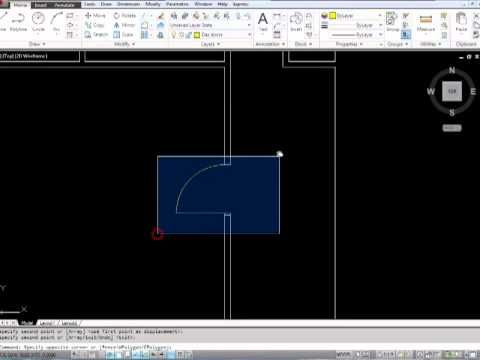Click the Paste tool
This screenshot has width=480, height=360.
click(x=461, y=22)
